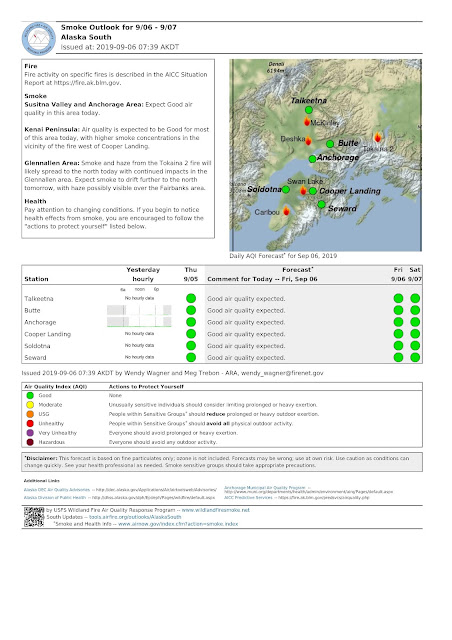
Task: Click the Butte yesterday hourly chart
Action: [139, 310]
